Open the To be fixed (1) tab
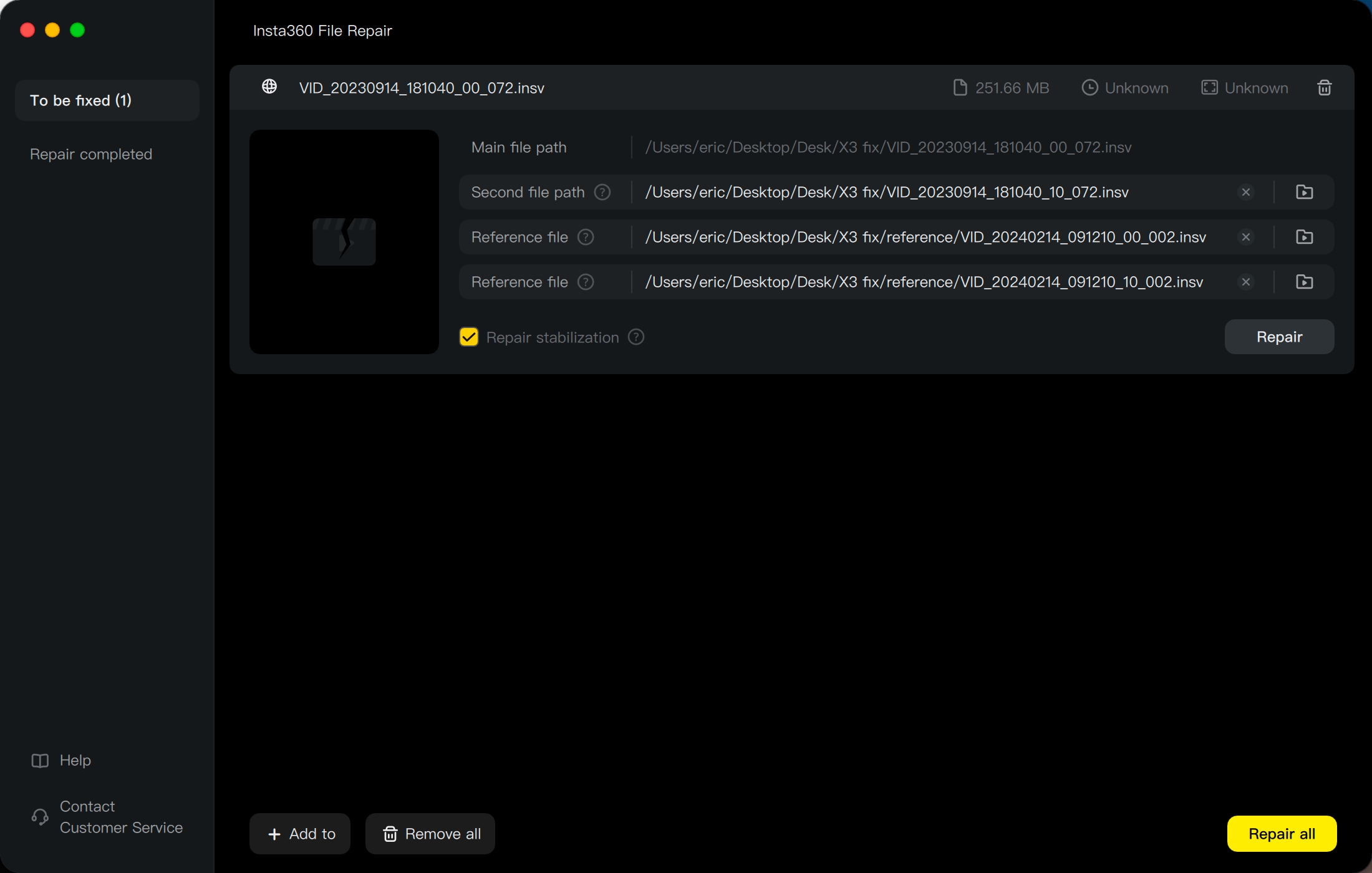The height and width of the screenshot is (873, 1372). click(x=107, y=100)
